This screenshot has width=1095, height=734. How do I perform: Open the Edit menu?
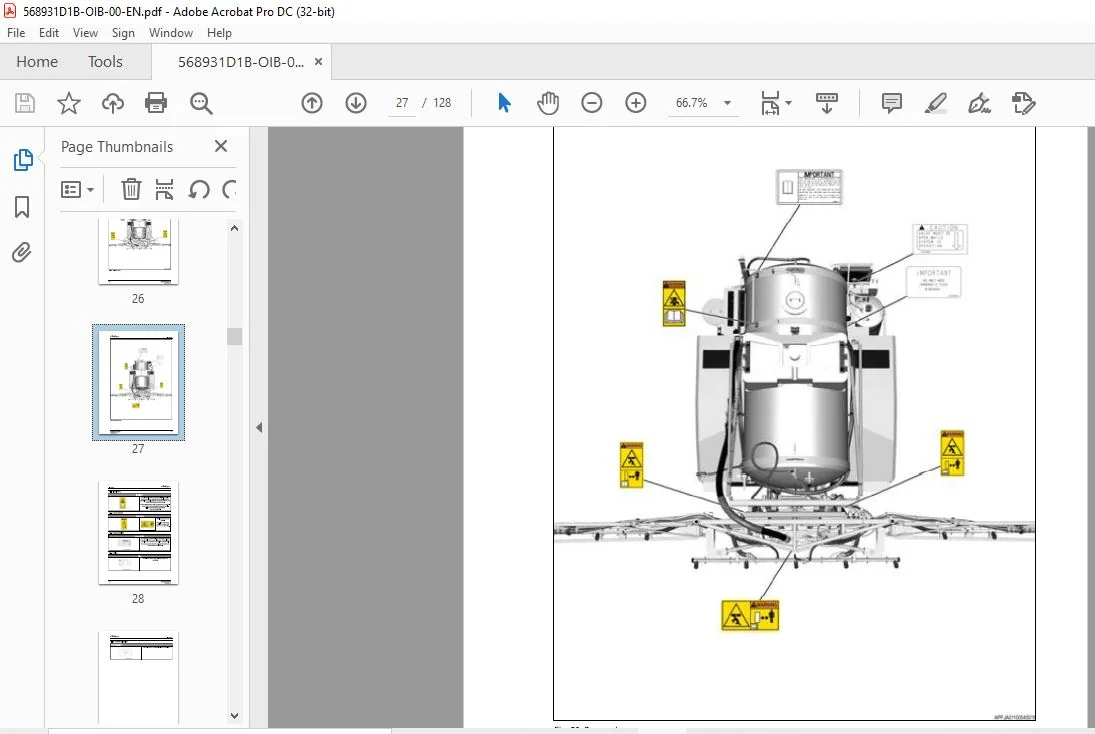coord(49,33)
